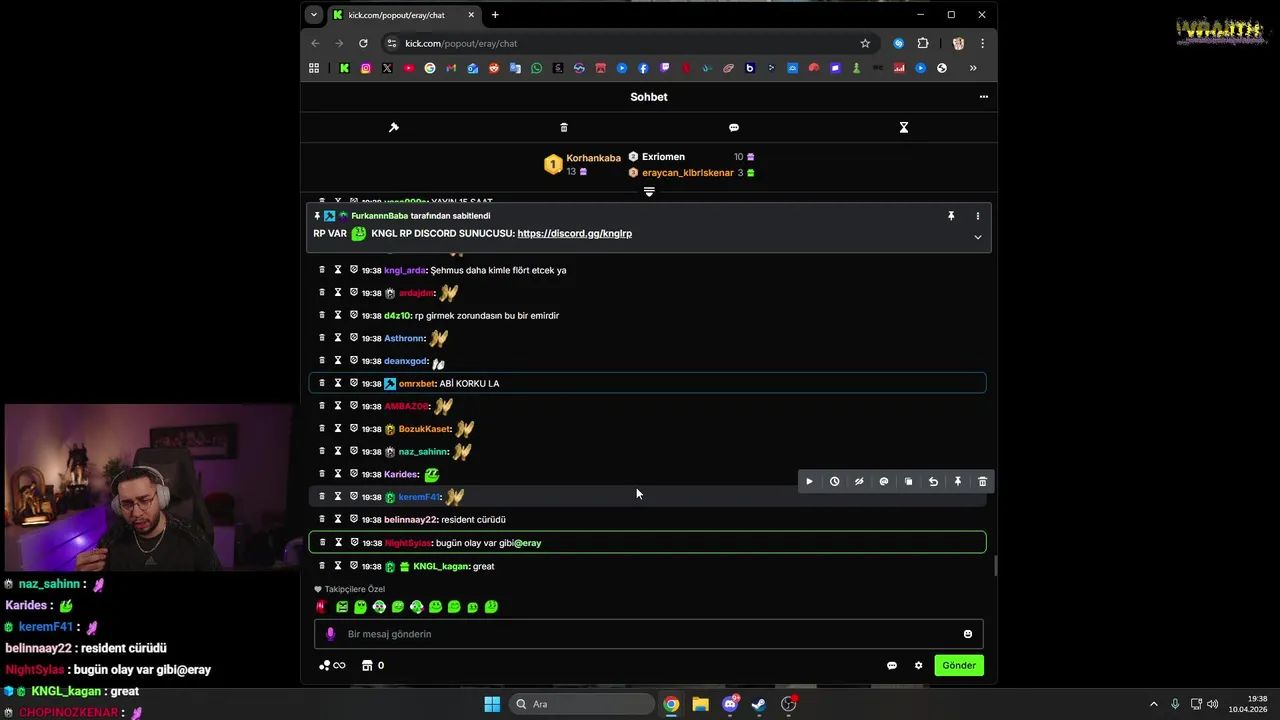Click the username BozukKaset in chat
The height and width of the screenshot is (720, 1280).
point(424,429)
